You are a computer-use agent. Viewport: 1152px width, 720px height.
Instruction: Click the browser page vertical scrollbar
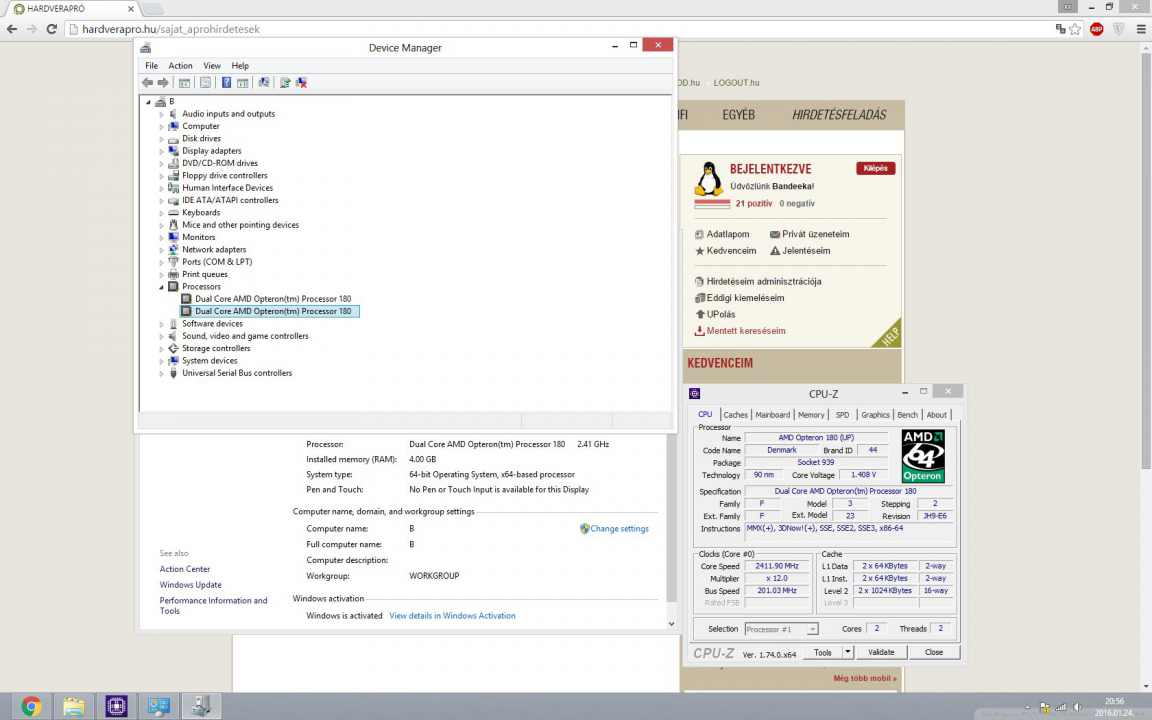pyautogui.click(x=1145, y=261)
